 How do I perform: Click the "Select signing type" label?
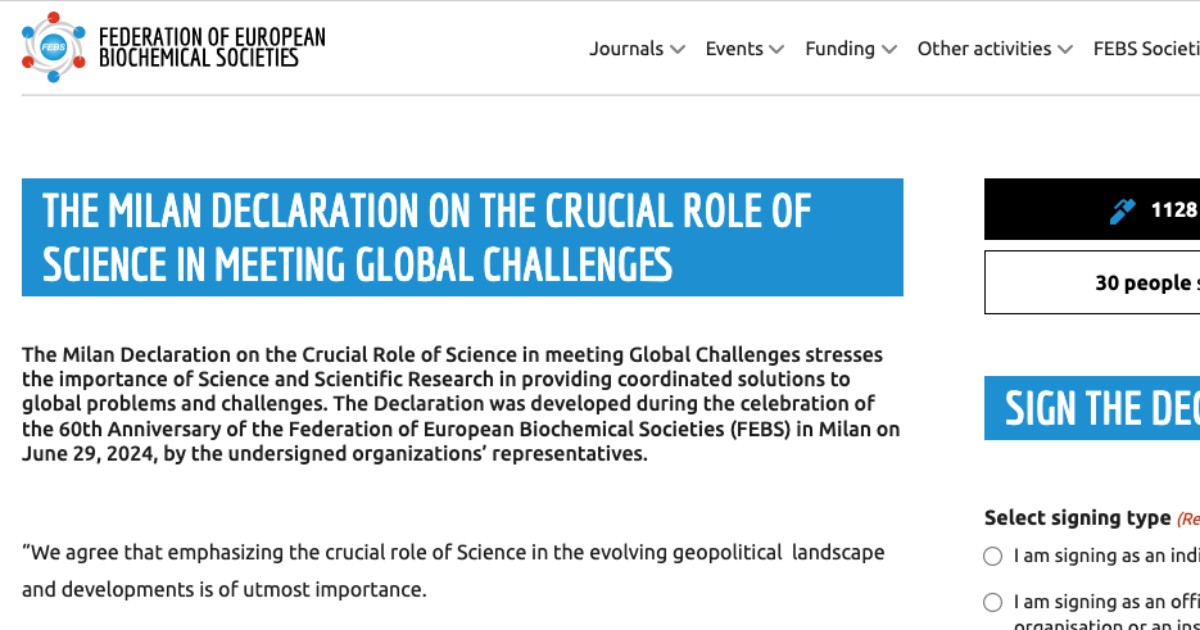1077,518
